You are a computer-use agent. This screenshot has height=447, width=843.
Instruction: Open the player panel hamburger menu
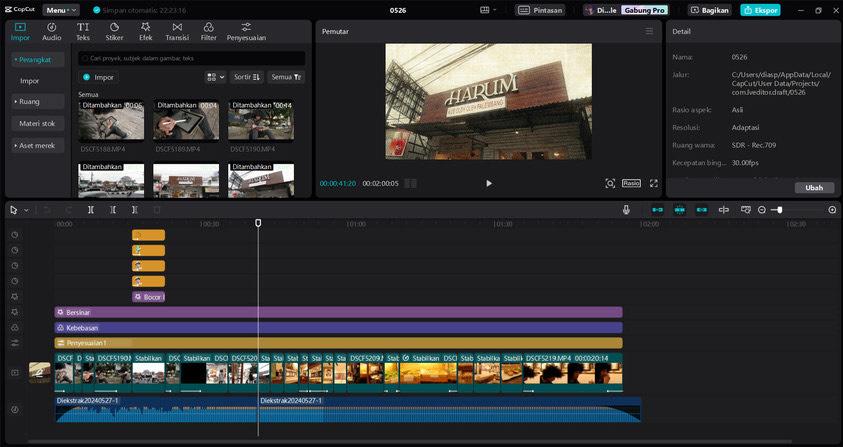click(x=649, y=31)
